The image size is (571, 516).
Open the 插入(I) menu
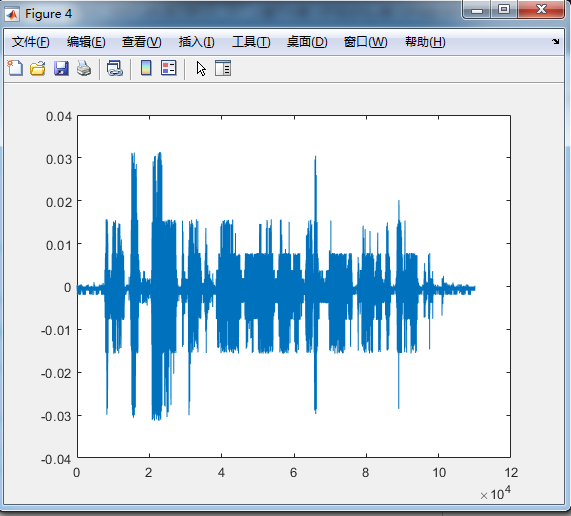197,42
